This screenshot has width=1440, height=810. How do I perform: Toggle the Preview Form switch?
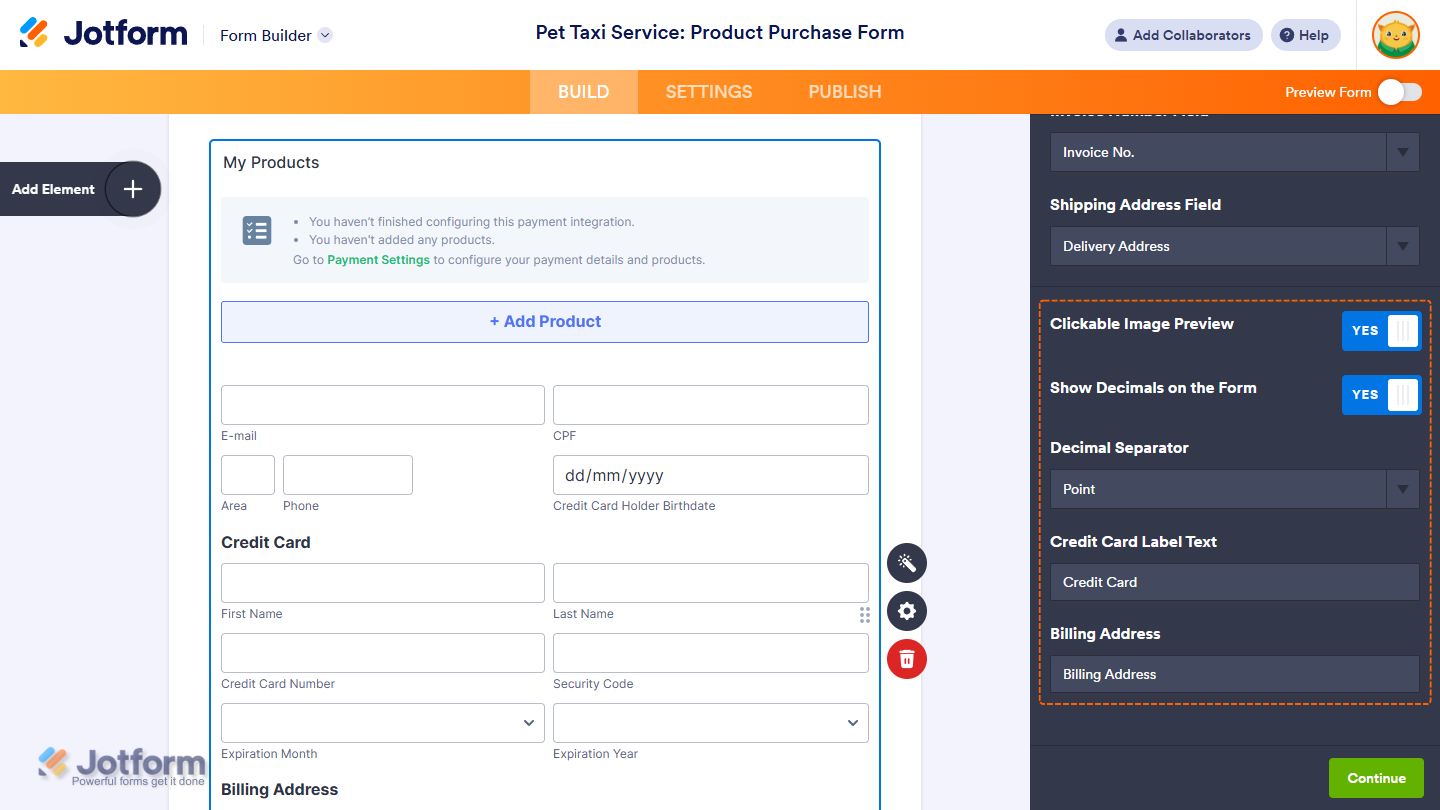[1399, 92]
